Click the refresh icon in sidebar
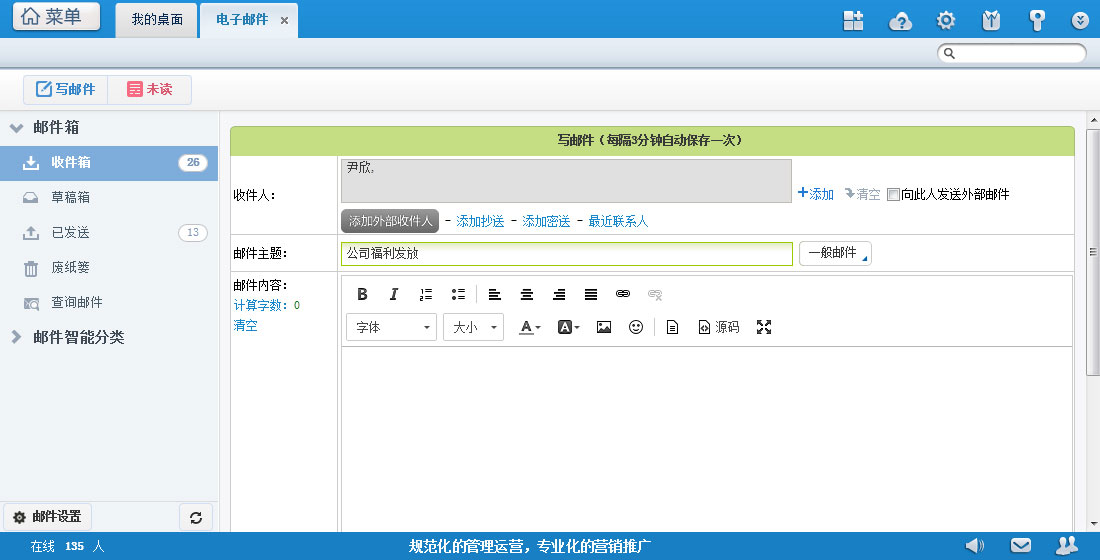Image resolution: width=1100 pixels, height=560 pixels. coord(195,517)
